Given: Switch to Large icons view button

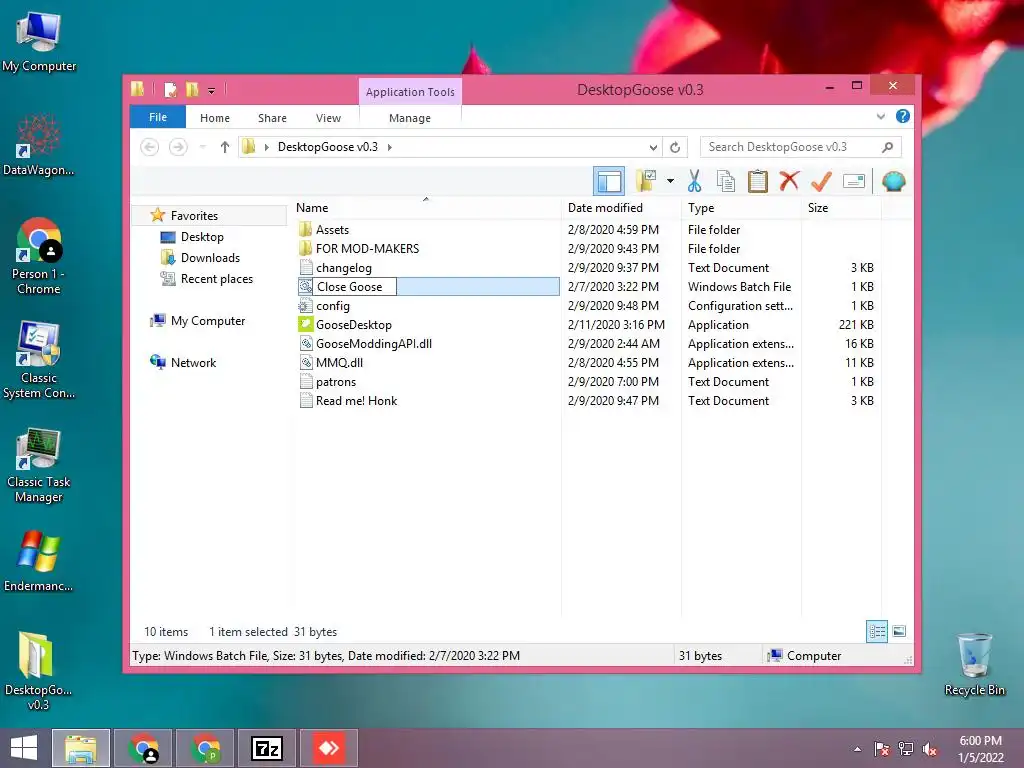Looking at the screenshot, I should coord(899,631).
